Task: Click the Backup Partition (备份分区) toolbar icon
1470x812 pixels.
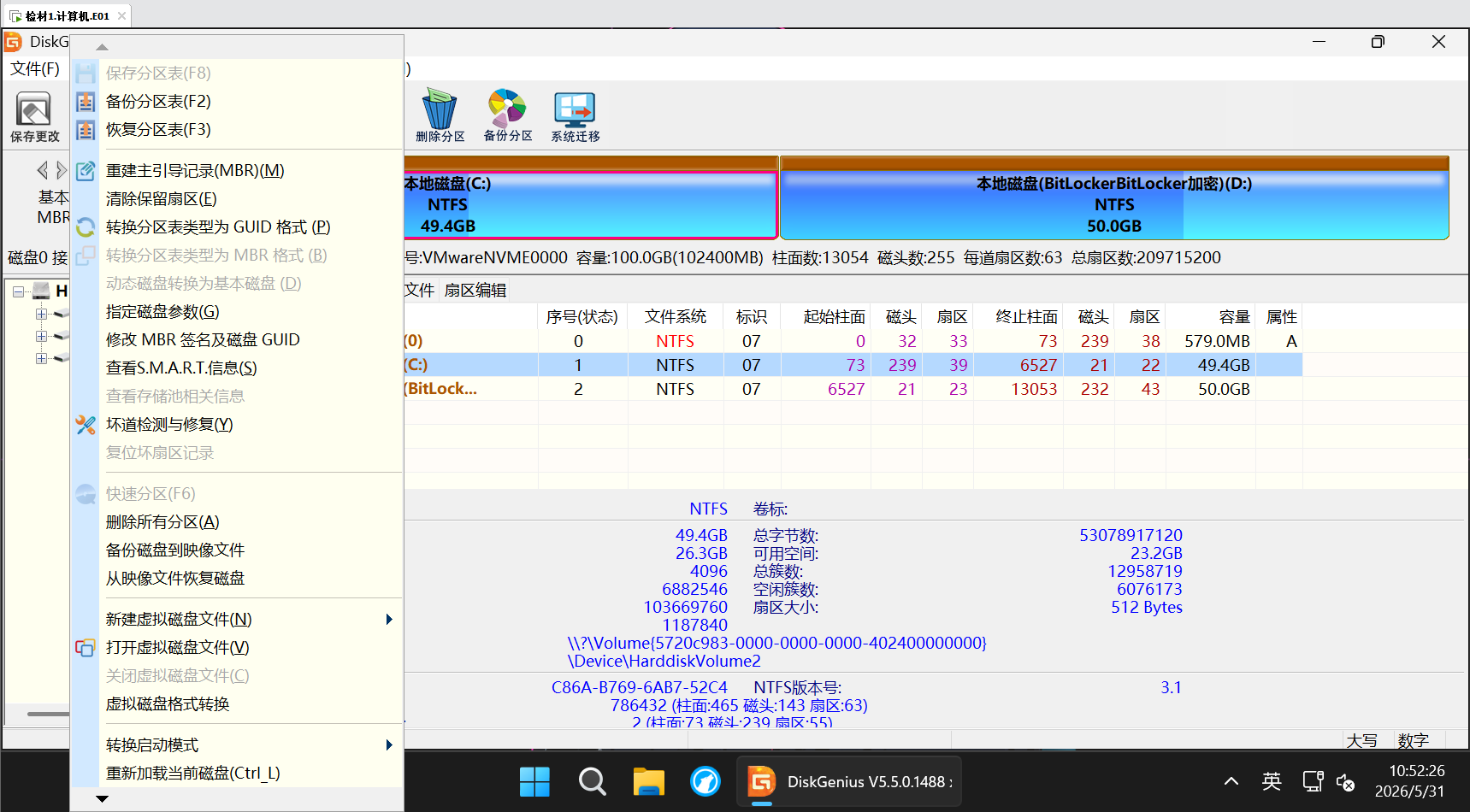Action: [508, 115]
